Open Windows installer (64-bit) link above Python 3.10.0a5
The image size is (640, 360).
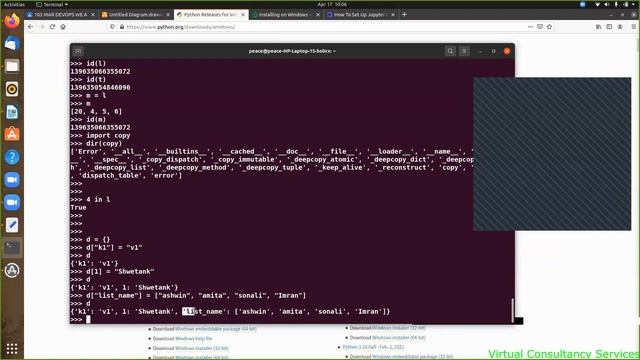click(398, 338)
